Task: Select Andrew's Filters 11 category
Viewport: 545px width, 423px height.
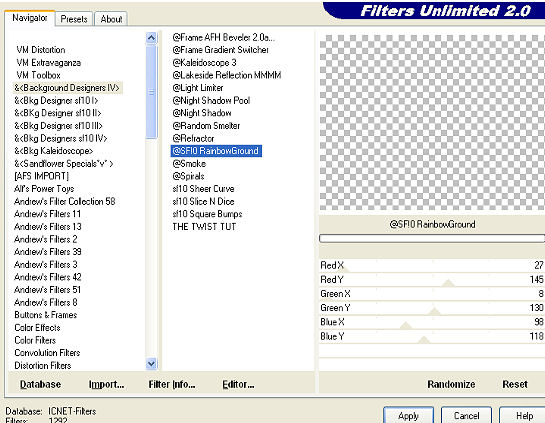Action: pos(47,214)
